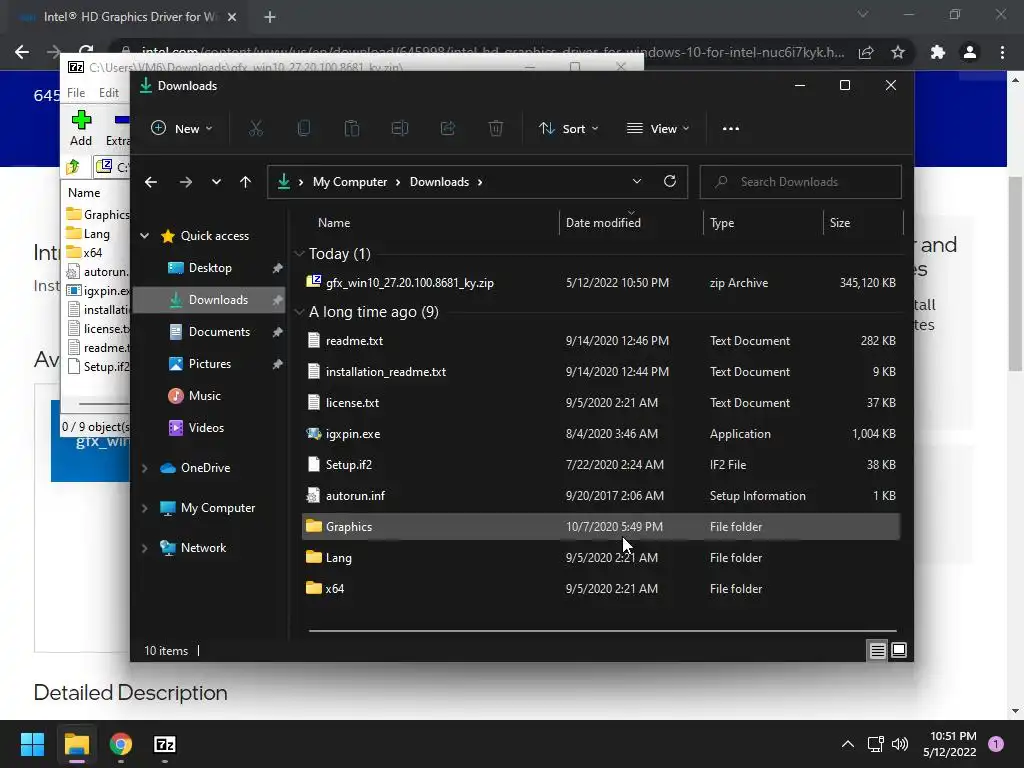Select the Lang folder
The width and height of the screenshot is (1024, 768).
click(x=601, y=558)
